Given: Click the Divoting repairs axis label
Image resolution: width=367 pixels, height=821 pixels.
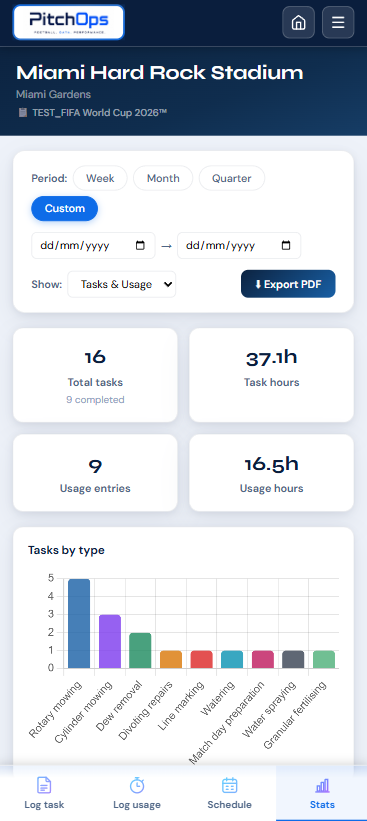Looking at the screenshot, I should [146, 711].
